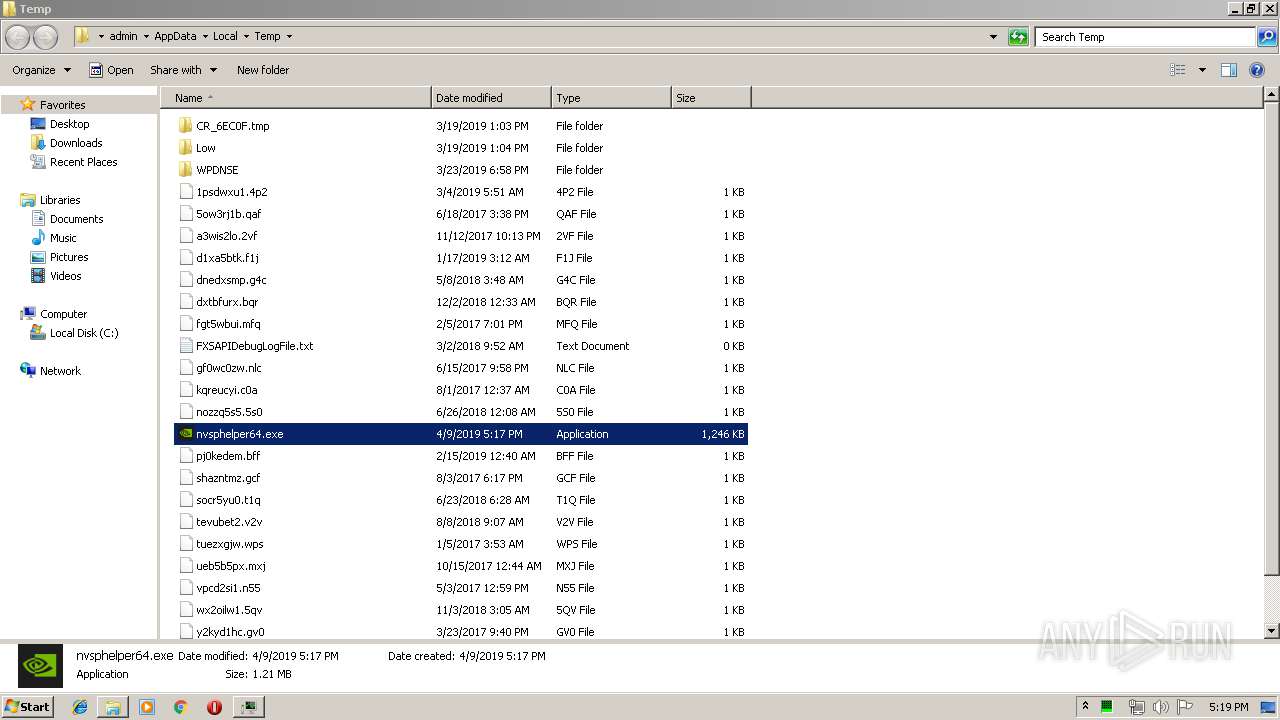Click the vertical scrollbar up arrow

pos(1271,95)
